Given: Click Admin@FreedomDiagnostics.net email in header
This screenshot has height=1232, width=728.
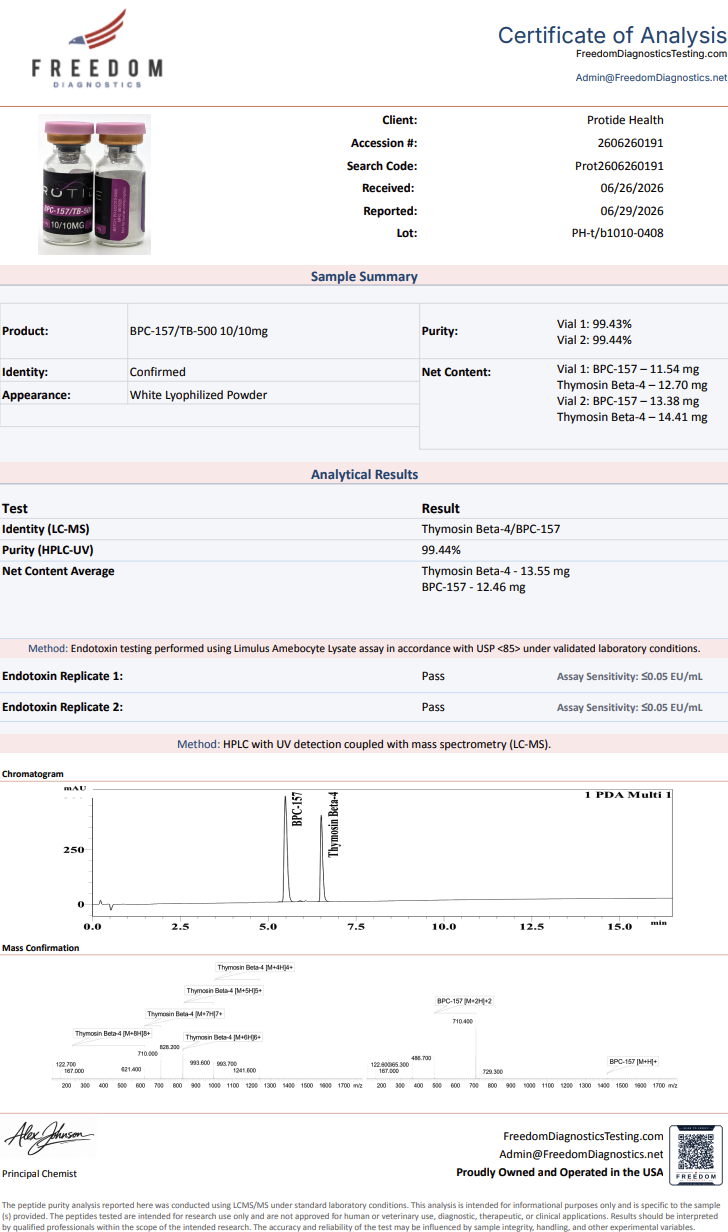Looking at the screenshot, I should coord(651,77).
